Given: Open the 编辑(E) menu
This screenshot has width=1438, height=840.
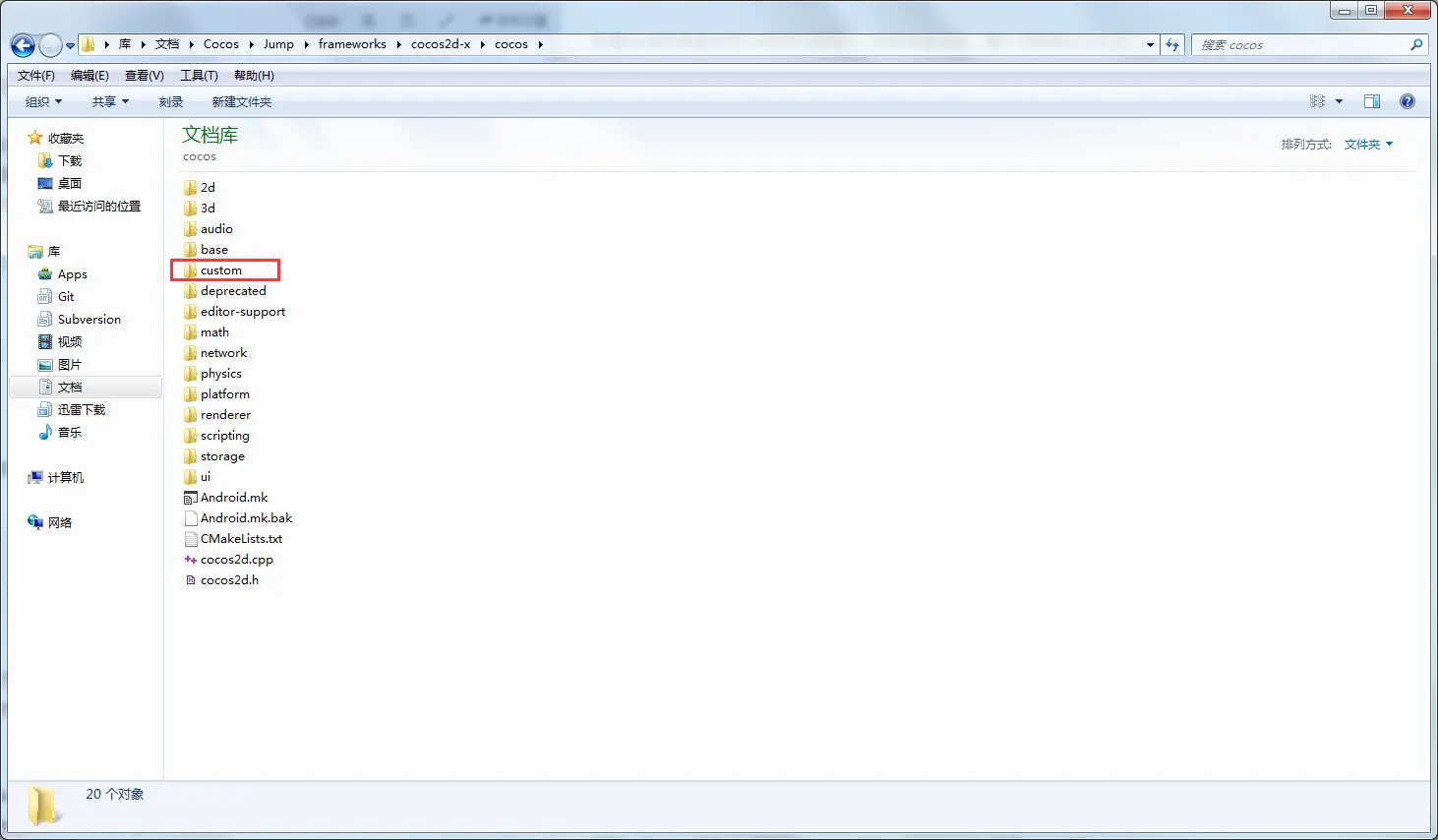Looking at the screenshot, I should (x=90, y=76).
